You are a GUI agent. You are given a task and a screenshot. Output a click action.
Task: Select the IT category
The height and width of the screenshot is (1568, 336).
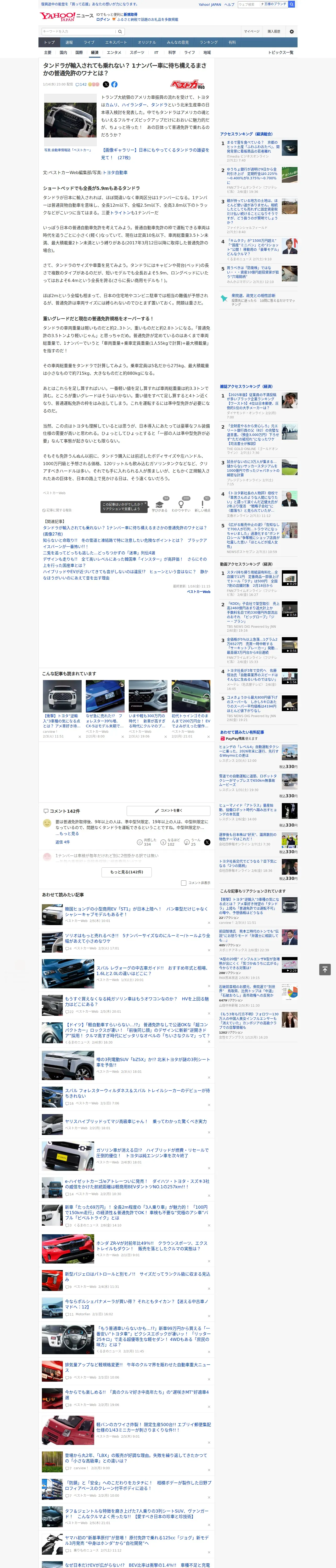point(156,52)
